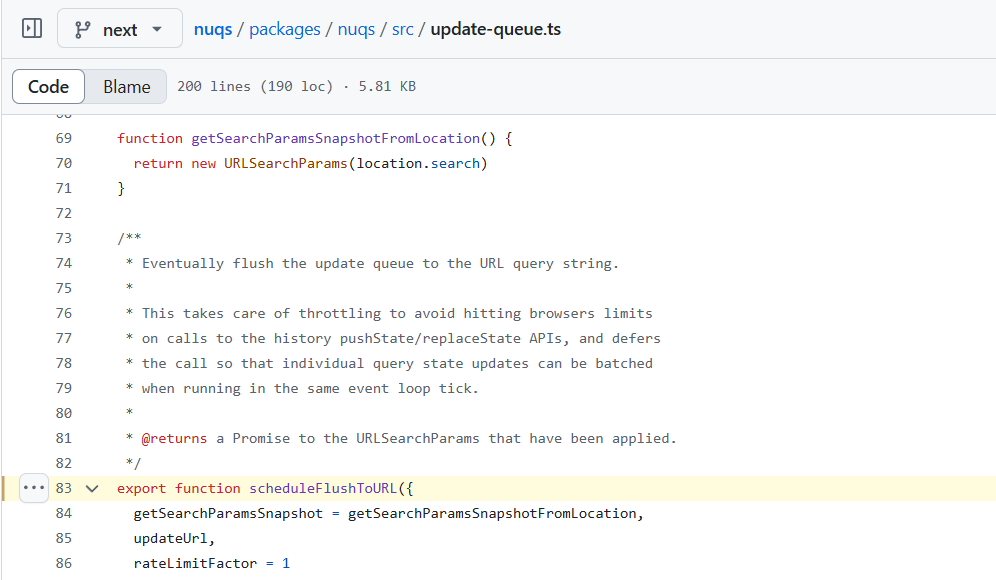Select line number 83
996x580 pixels.
(x=64, y=488)
